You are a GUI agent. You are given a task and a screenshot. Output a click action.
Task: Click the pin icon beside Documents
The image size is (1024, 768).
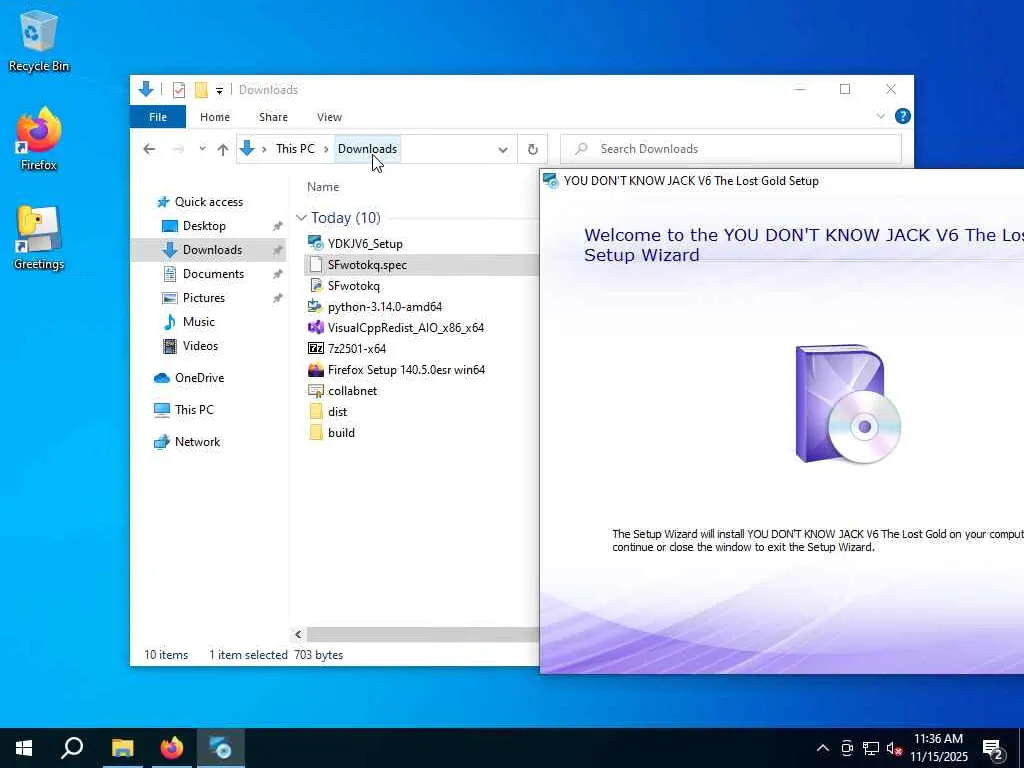point(278,274)
